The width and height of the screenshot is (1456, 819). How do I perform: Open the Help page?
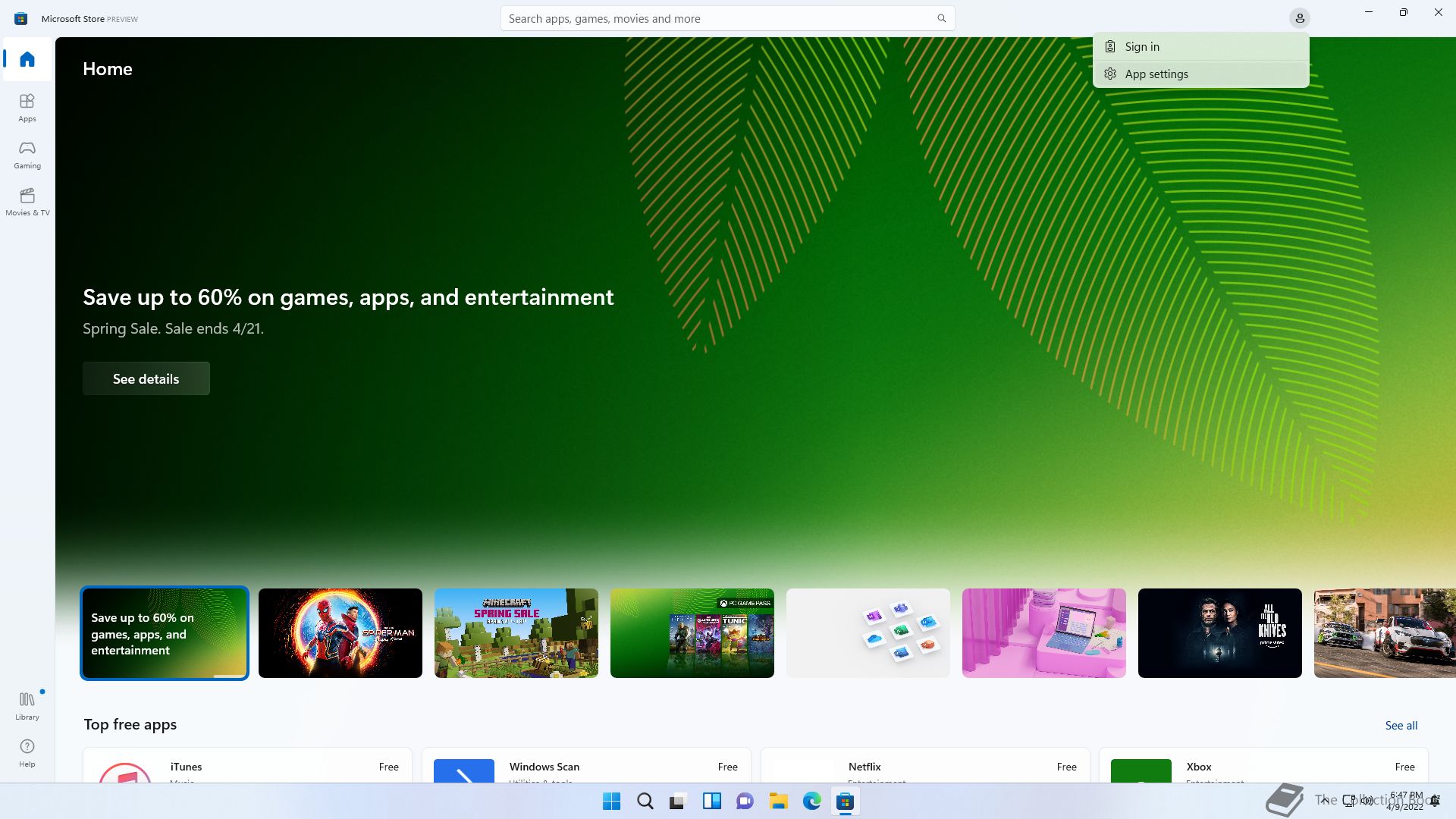click(27, 752)
